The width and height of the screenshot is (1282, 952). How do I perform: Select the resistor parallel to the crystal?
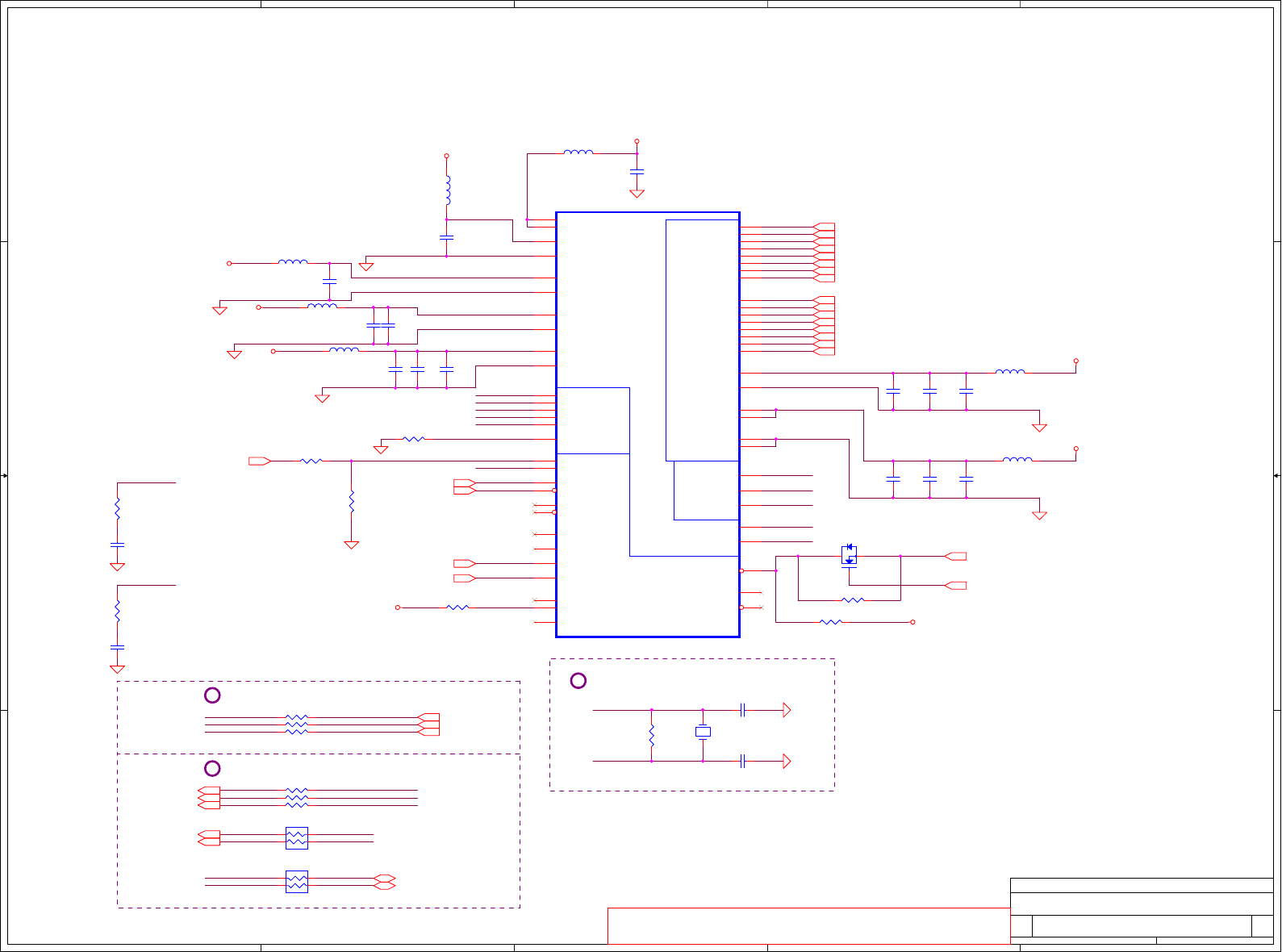[651, 735]
